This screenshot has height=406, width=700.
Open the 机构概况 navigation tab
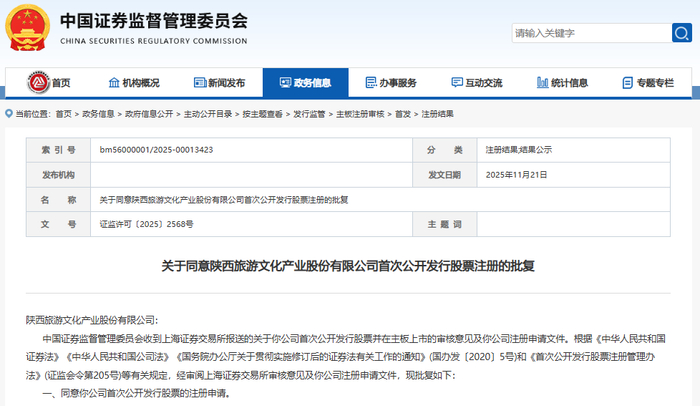pos(134,83)
